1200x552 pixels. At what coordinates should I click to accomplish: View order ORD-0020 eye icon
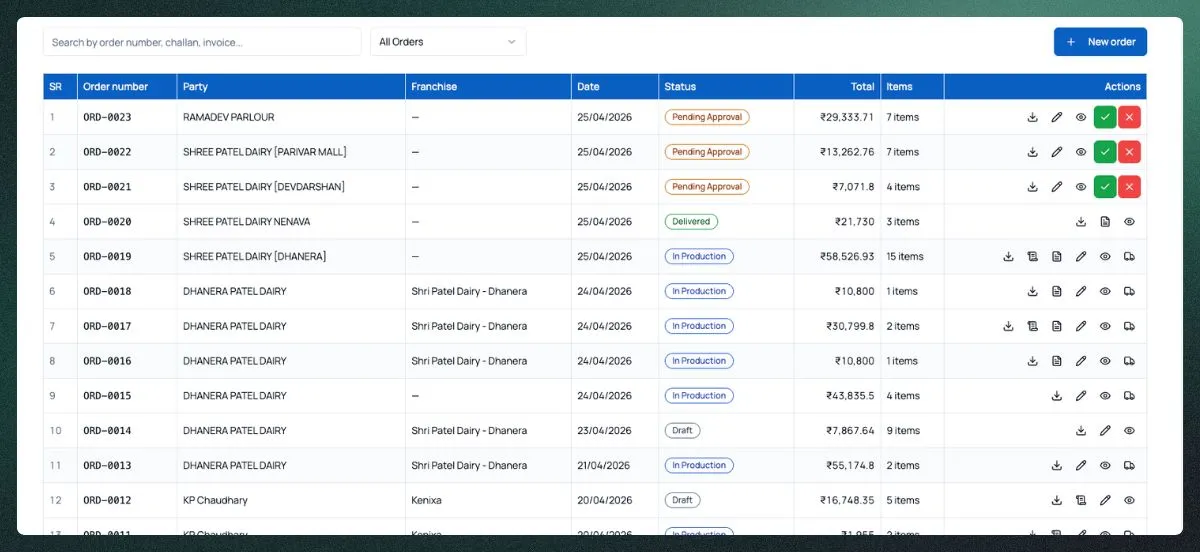pos(1129,222)
